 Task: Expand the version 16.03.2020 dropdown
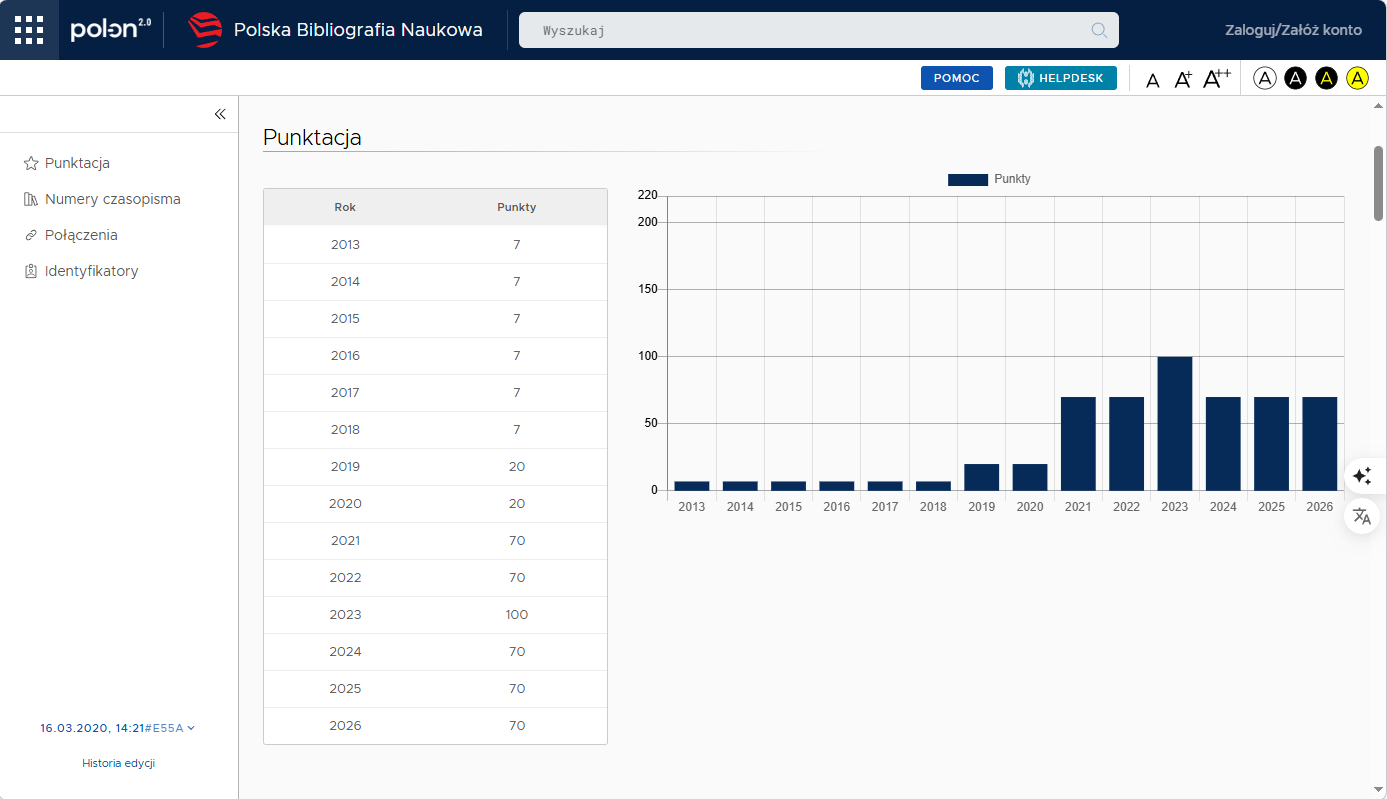click(x=118, y=728)
